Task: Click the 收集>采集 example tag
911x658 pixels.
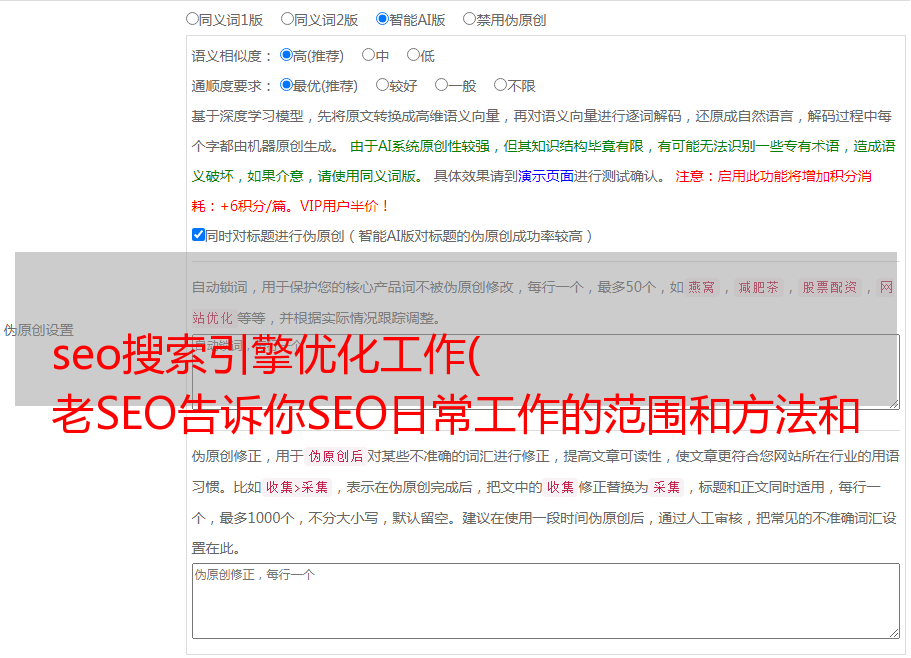Action: click(x=297, y=487)
